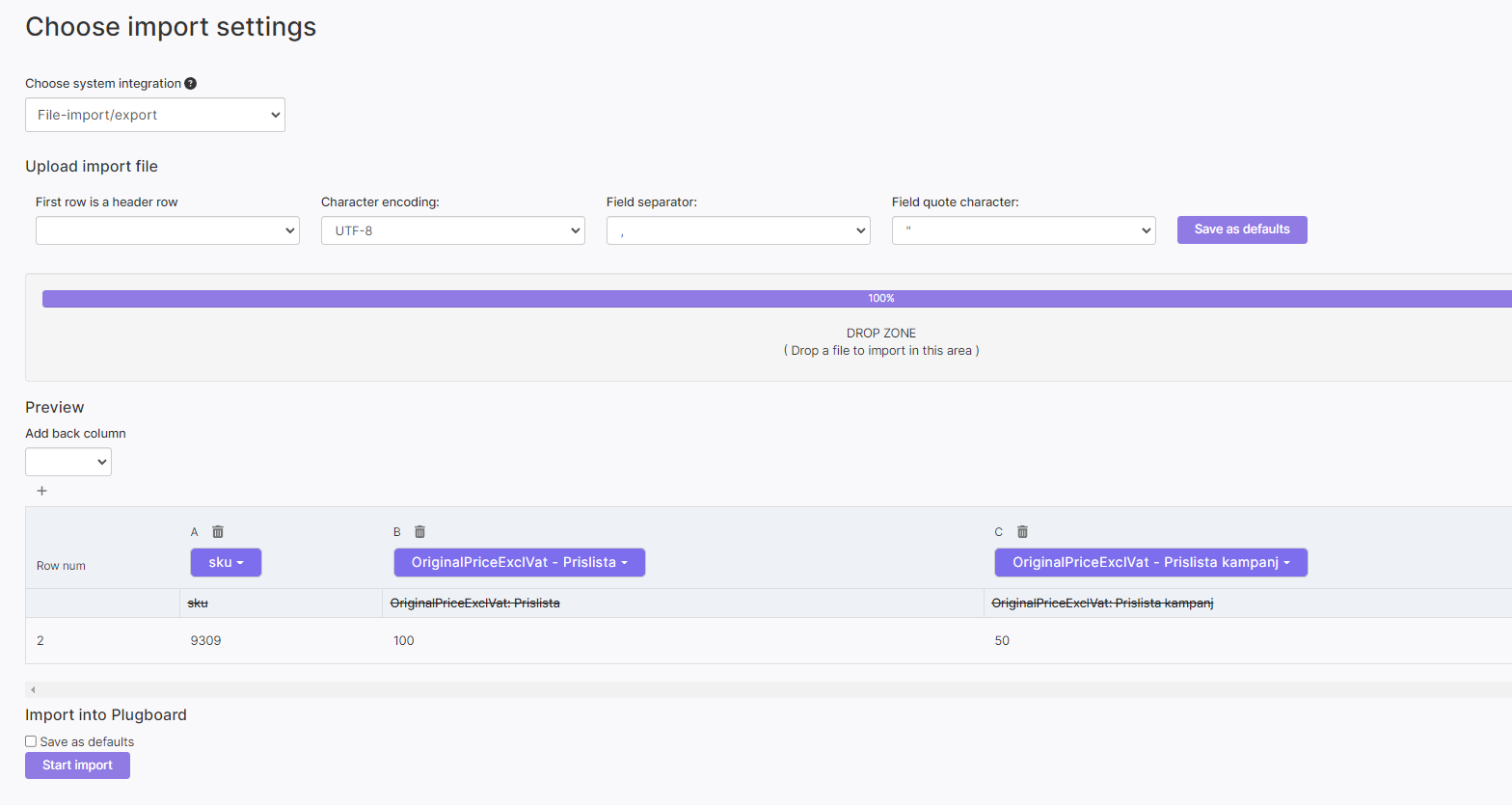Image resolution: width=1512 pixels, height=805 pixels.
Task: Delete column A with its trash icon
Action: pos(218,532)
